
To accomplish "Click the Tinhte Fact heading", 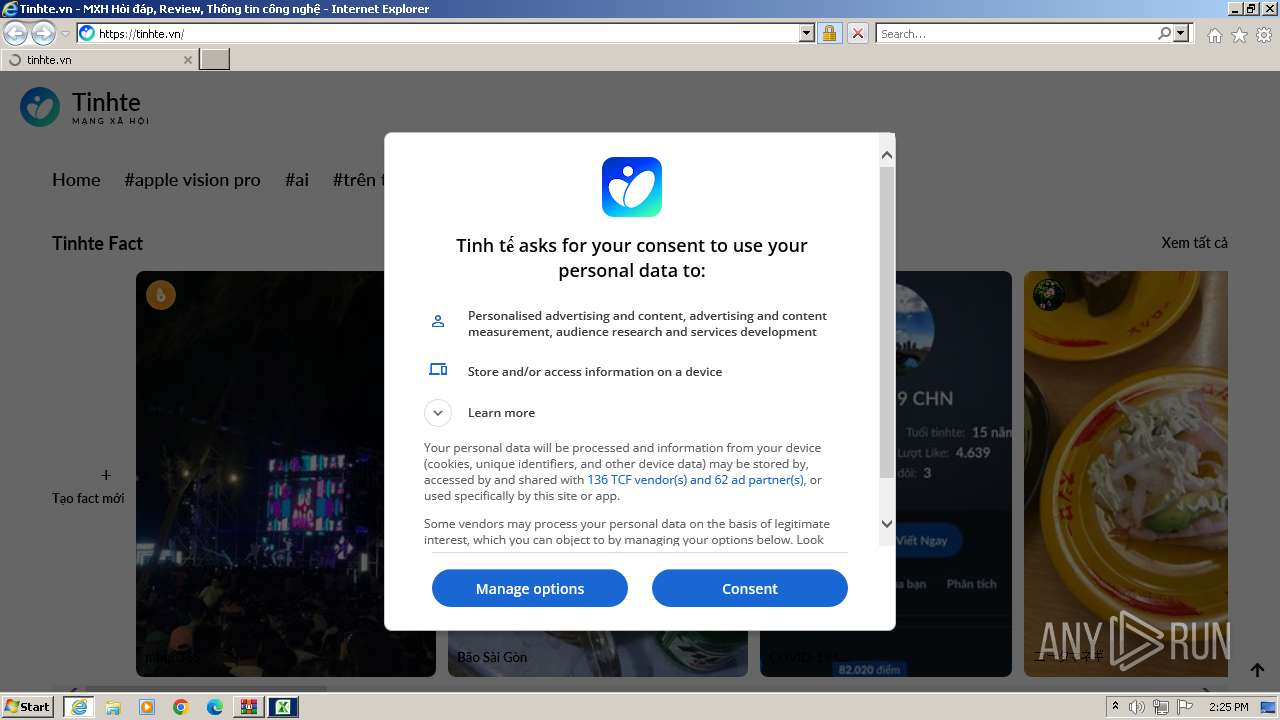I will [x=97, y=243].
